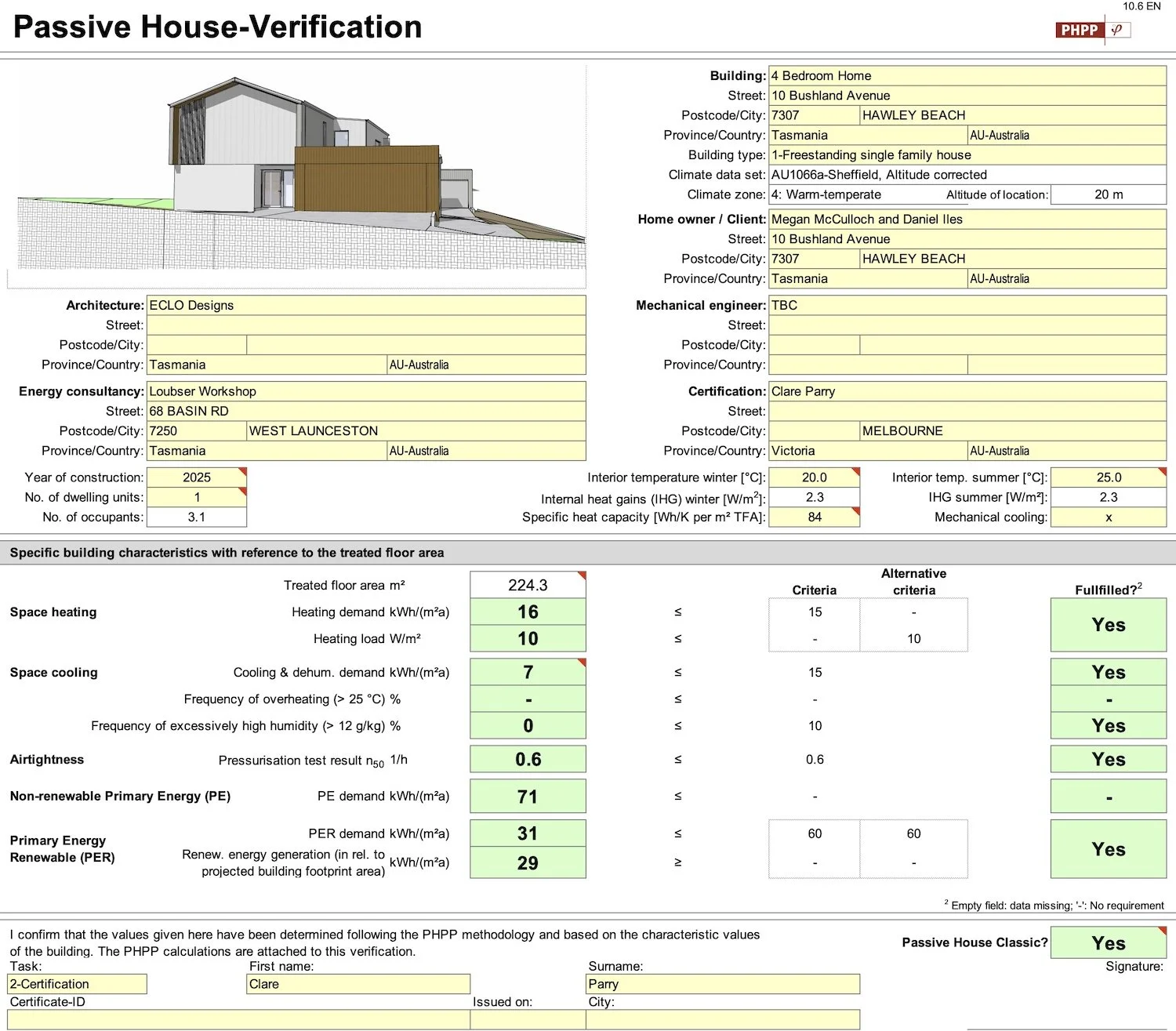Click the PHPP logo icon

click(1093, 30)
